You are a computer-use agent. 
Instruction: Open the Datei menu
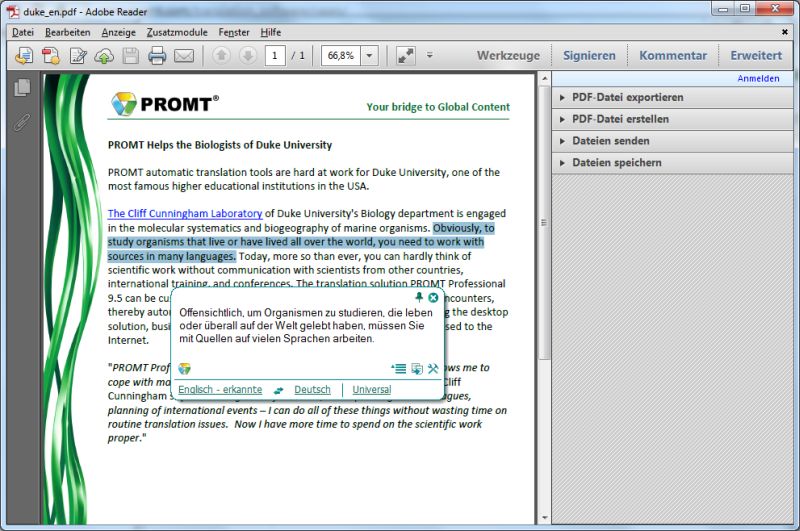(23, 32)
